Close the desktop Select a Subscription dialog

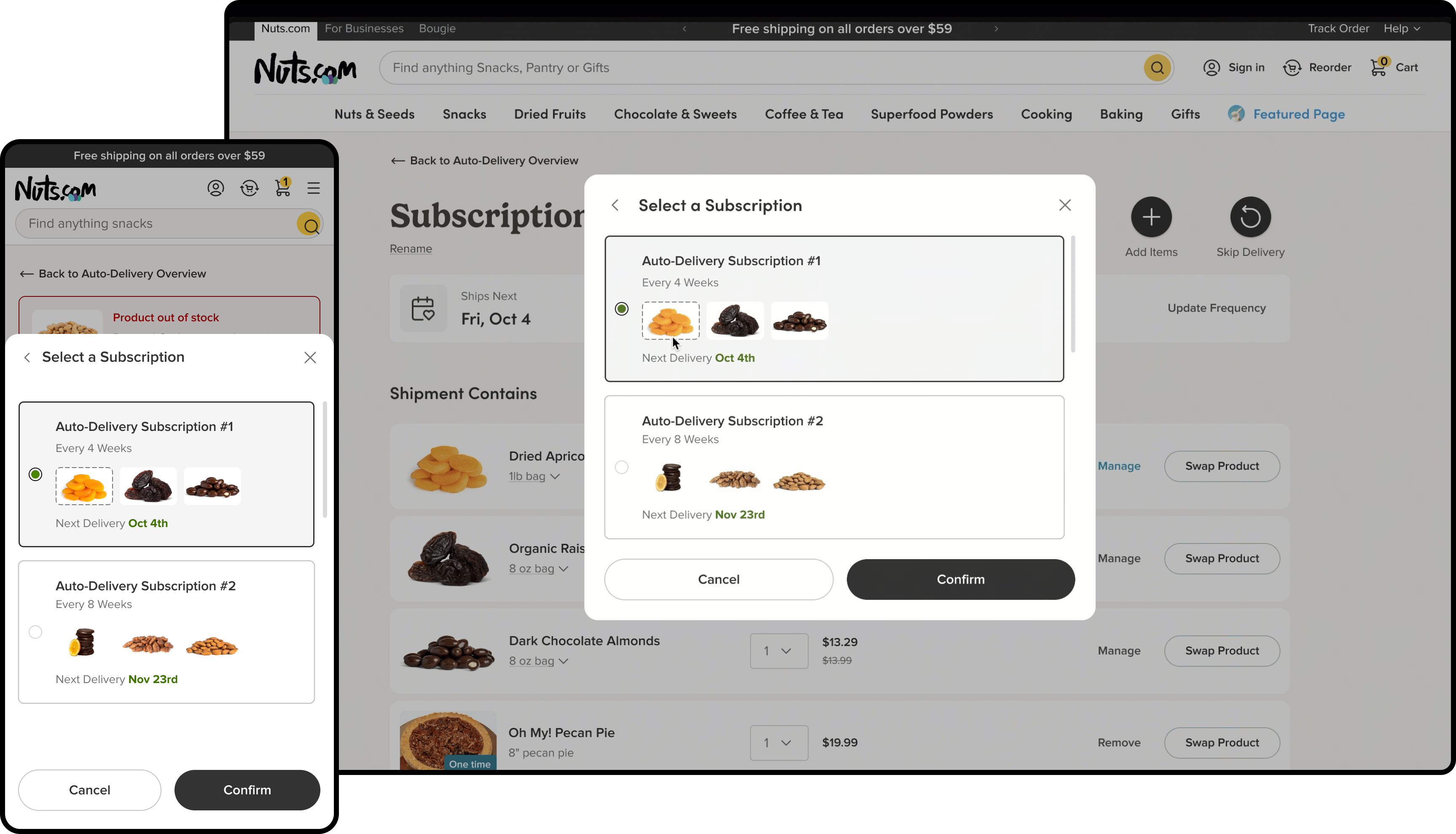point(1065,205)
